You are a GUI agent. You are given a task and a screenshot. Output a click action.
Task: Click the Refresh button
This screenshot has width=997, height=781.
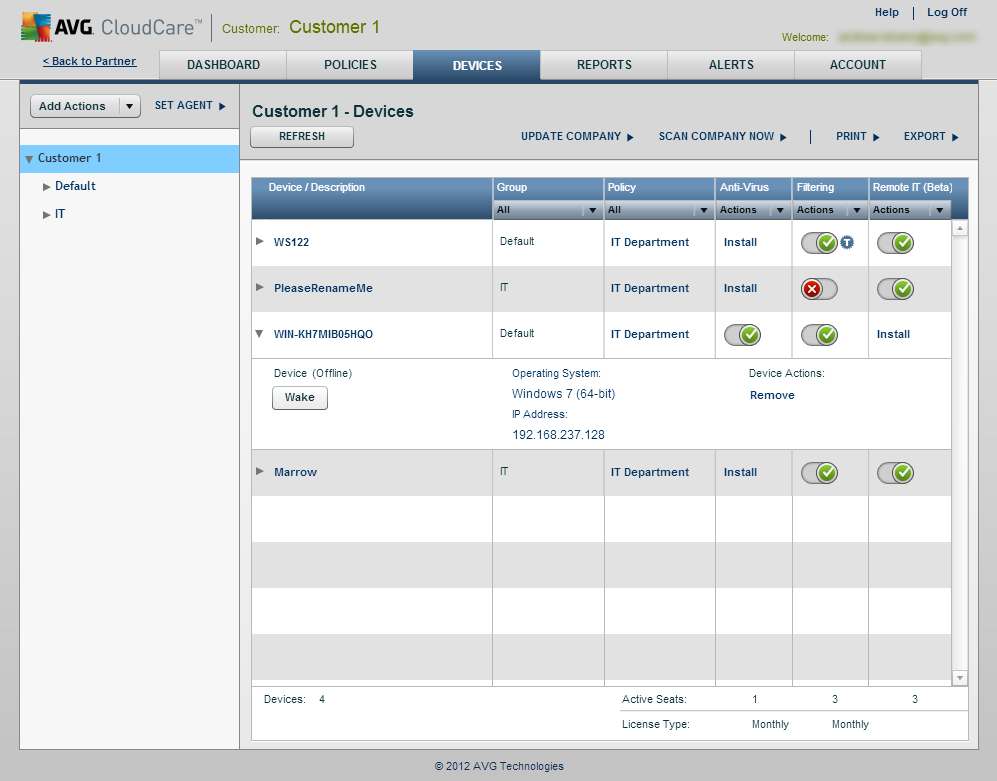[x=302, y=137]
